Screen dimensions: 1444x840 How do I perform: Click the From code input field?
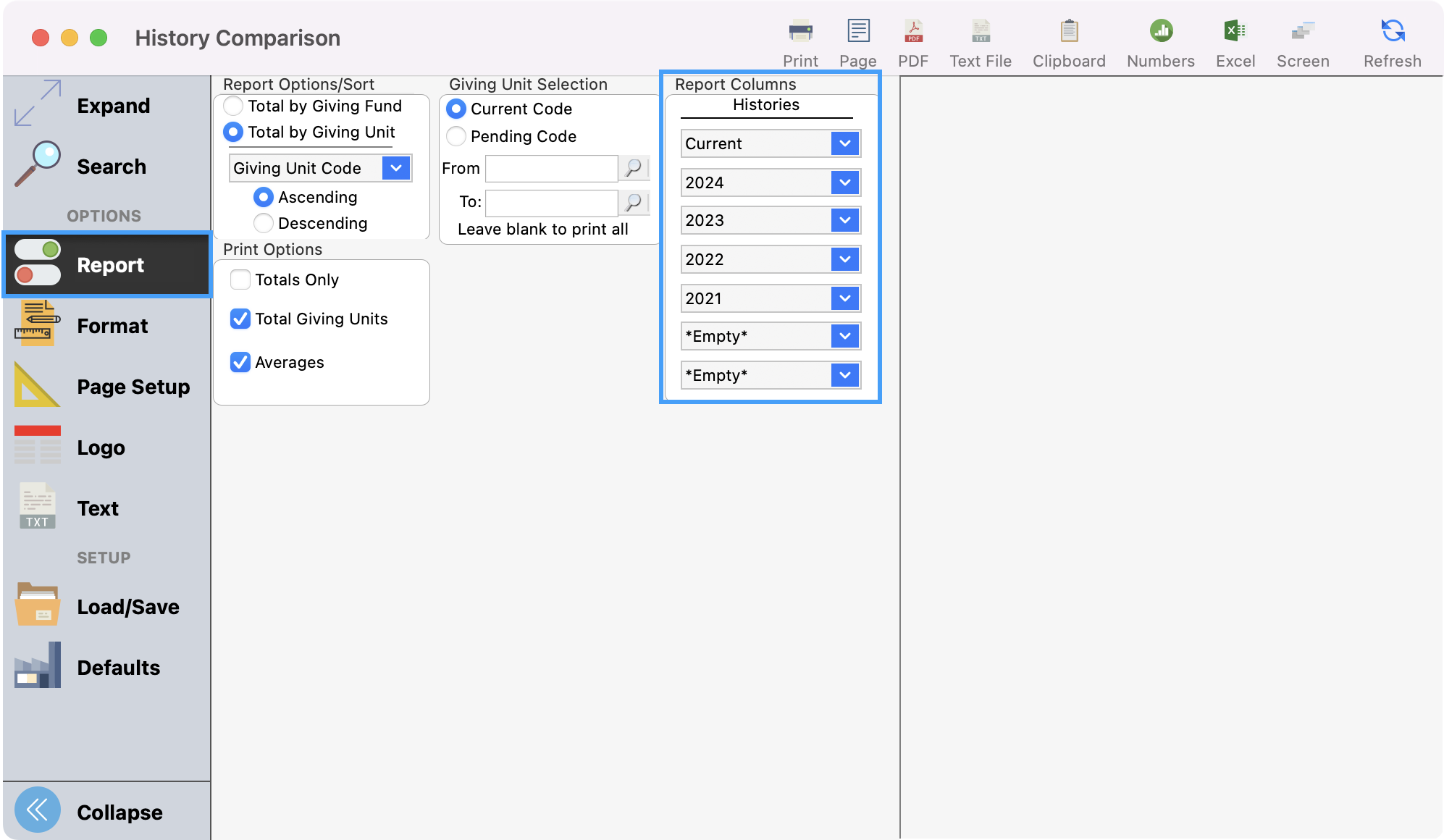point(550,167)
